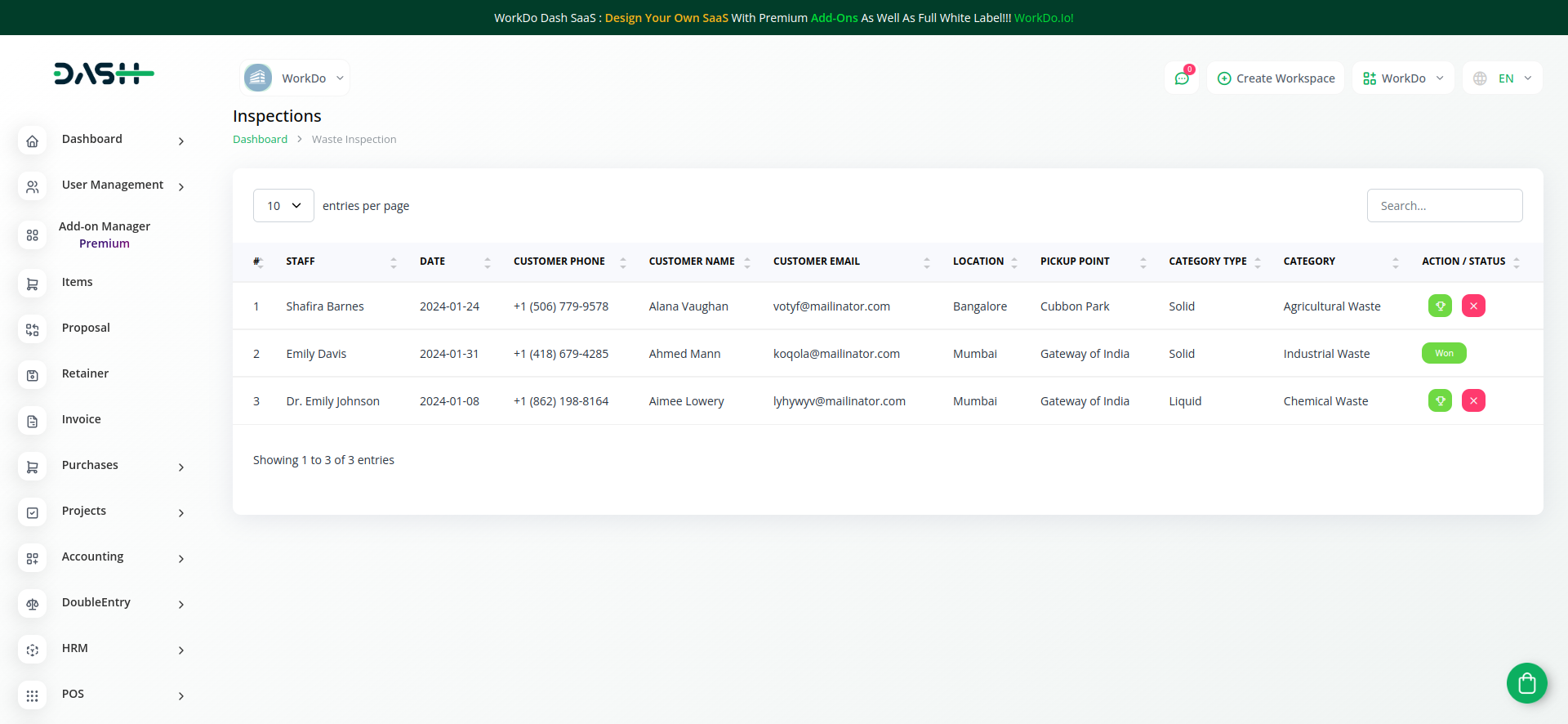Click the red X icon for Dr. Emily Johnson
Screen dimensions: 1568x724
[1473, 400]
